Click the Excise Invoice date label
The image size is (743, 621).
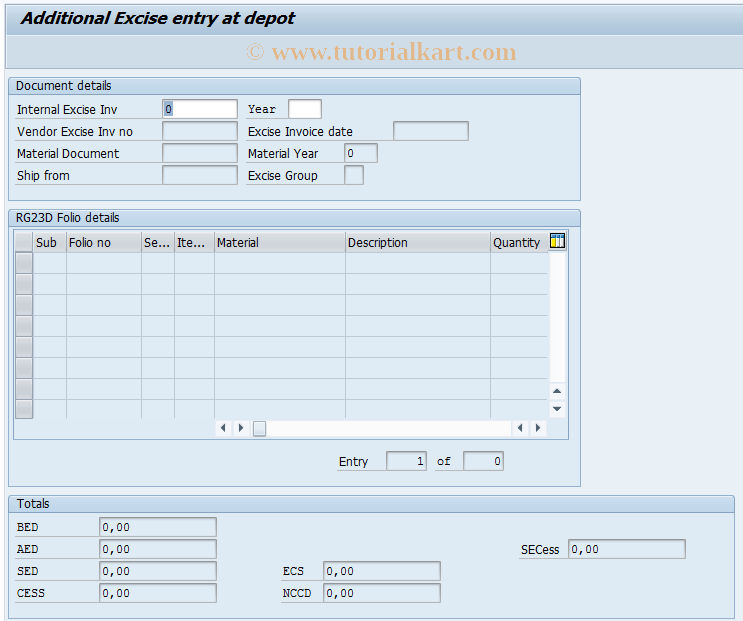click(x=300, y=132)
